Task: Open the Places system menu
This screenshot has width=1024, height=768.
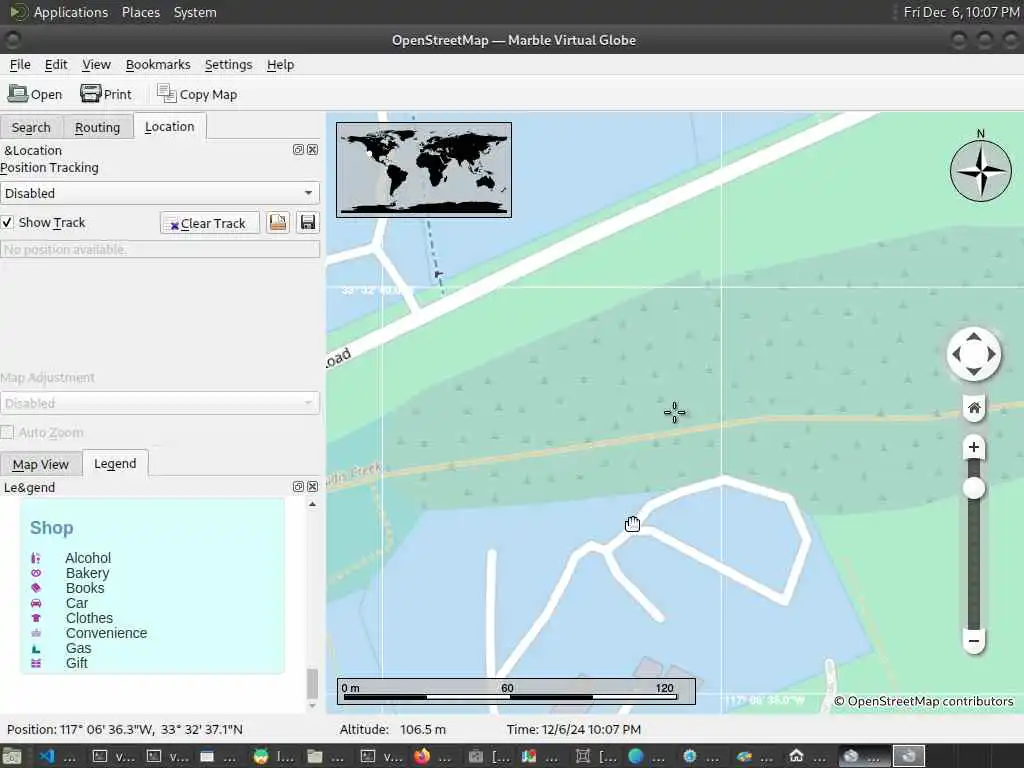Action: 140,12
